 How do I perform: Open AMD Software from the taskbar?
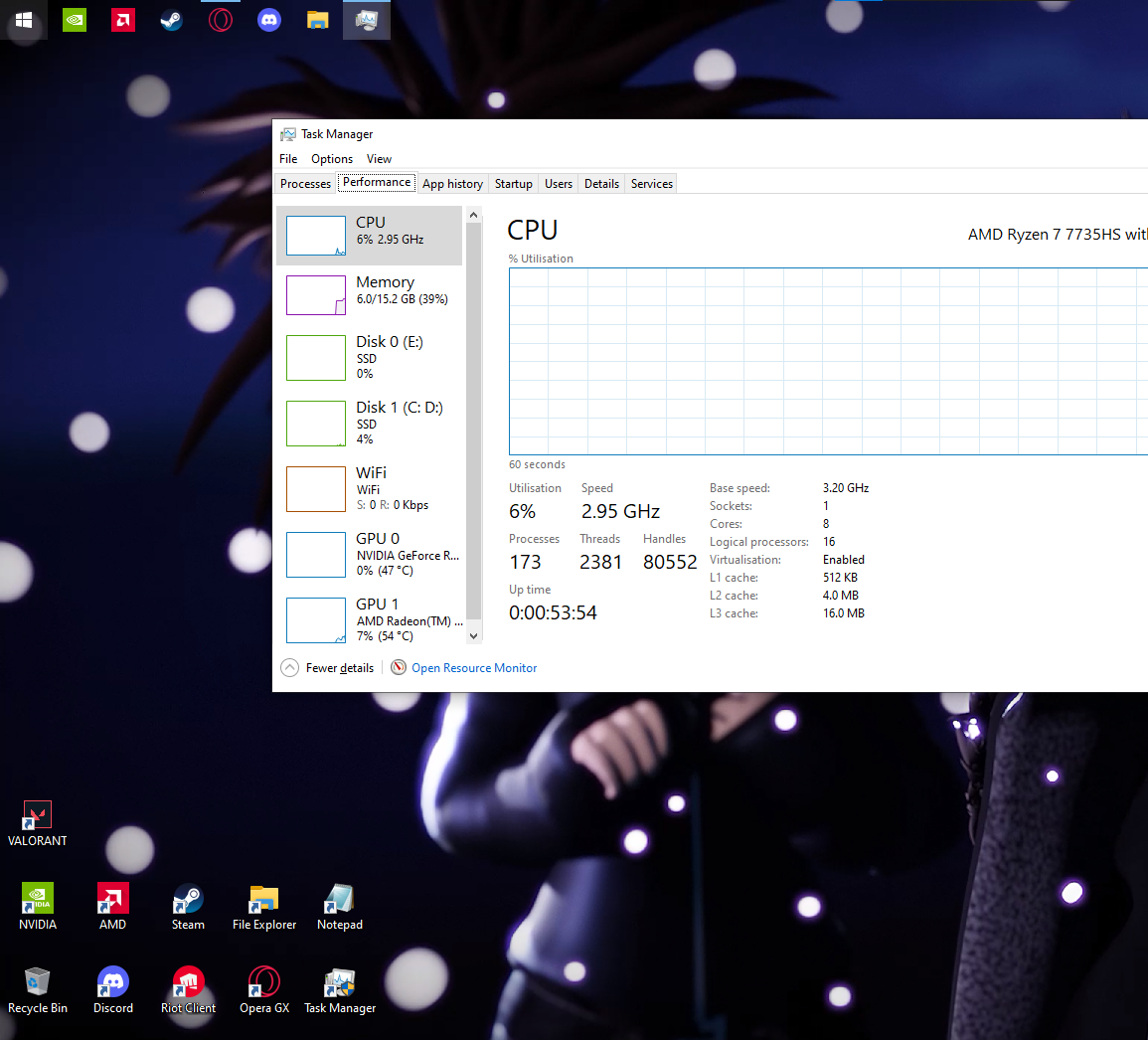click(x=123, y=20)
